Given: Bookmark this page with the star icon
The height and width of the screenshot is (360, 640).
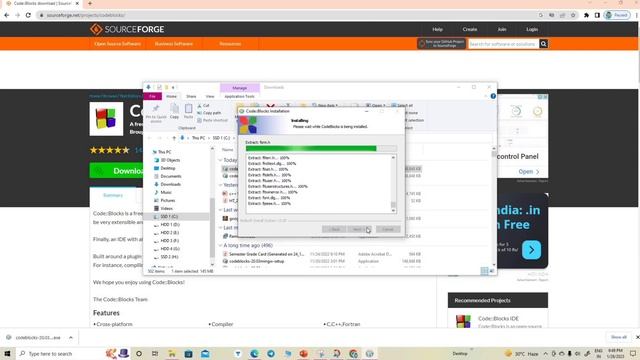Looking at the screenshot, I should pos(573,15).
